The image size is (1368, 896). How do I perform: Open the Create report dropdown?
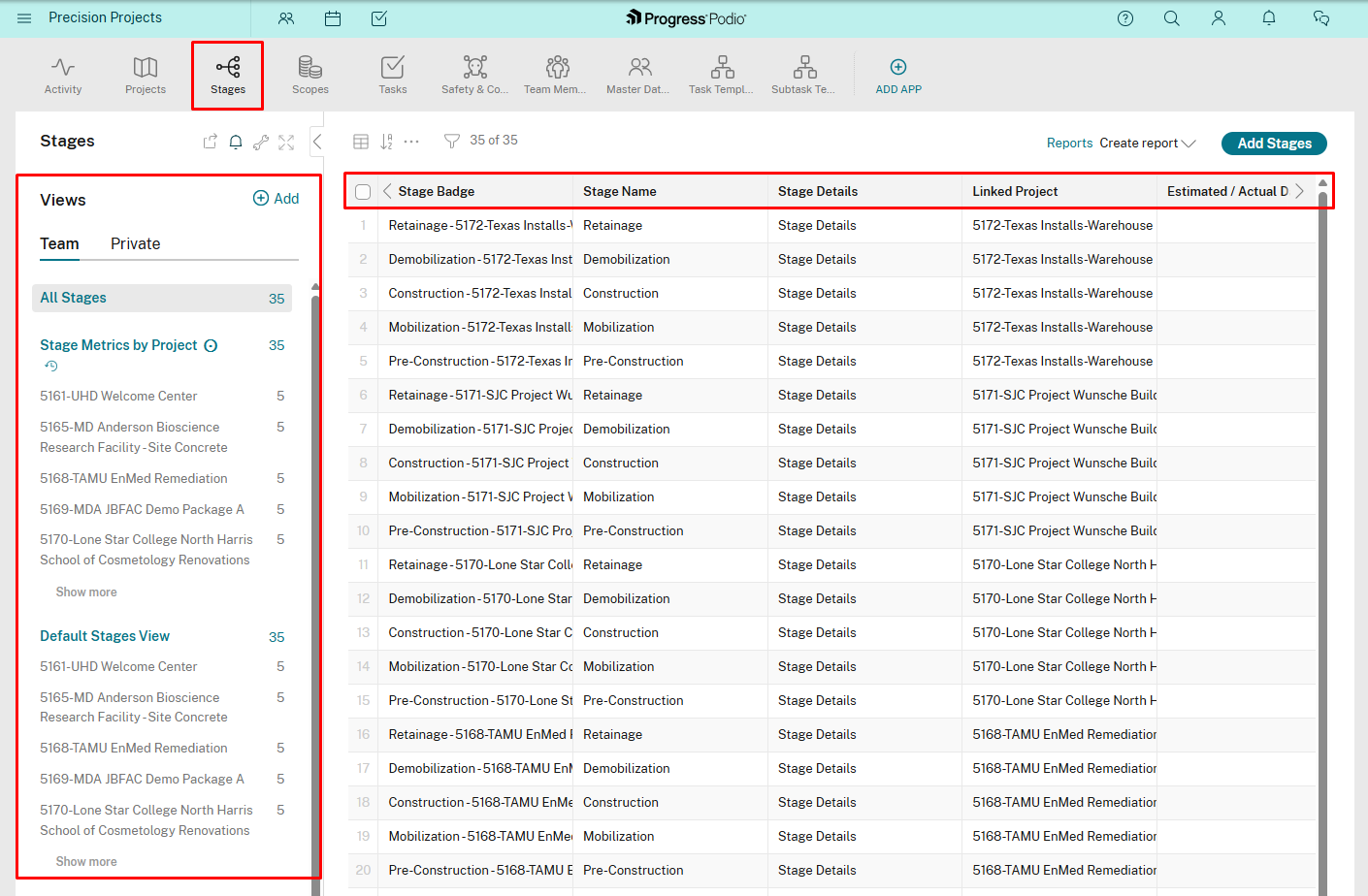coord(1148,142)
